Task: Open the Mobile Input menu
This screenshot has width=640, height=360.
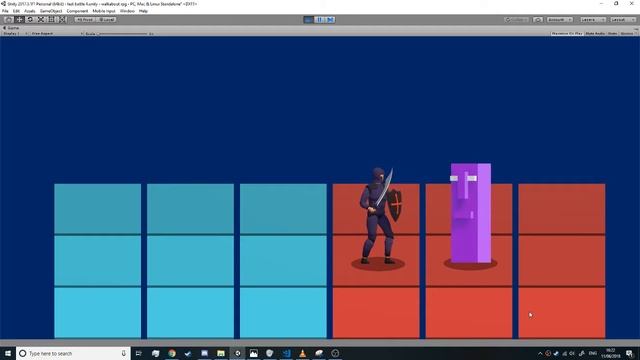Action: click(x=104, y=11)
